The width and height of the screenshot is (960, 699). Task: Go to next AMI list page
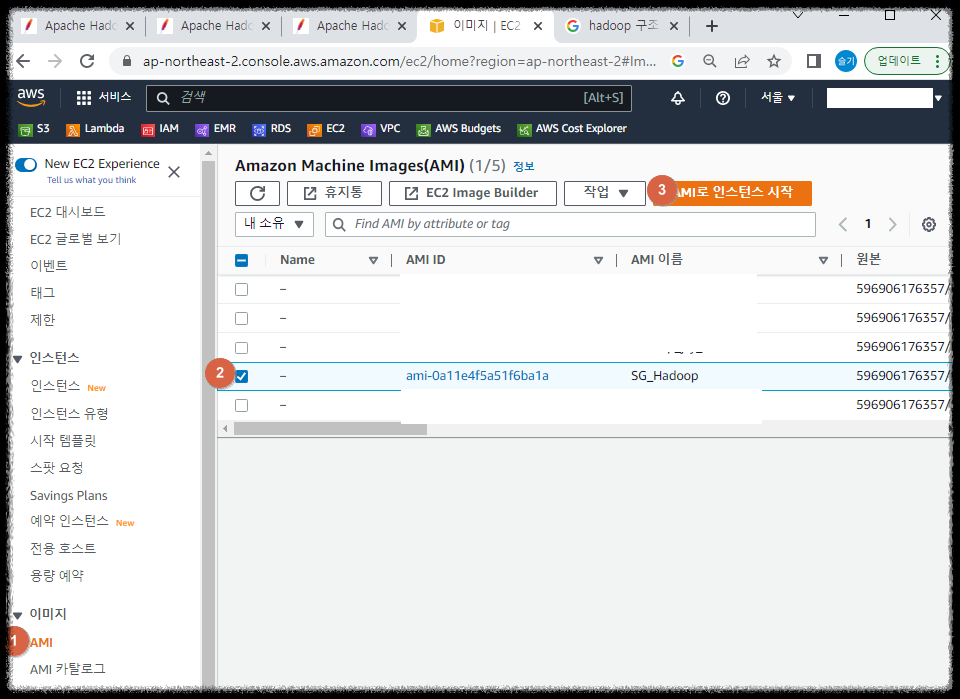coord(893,225)
